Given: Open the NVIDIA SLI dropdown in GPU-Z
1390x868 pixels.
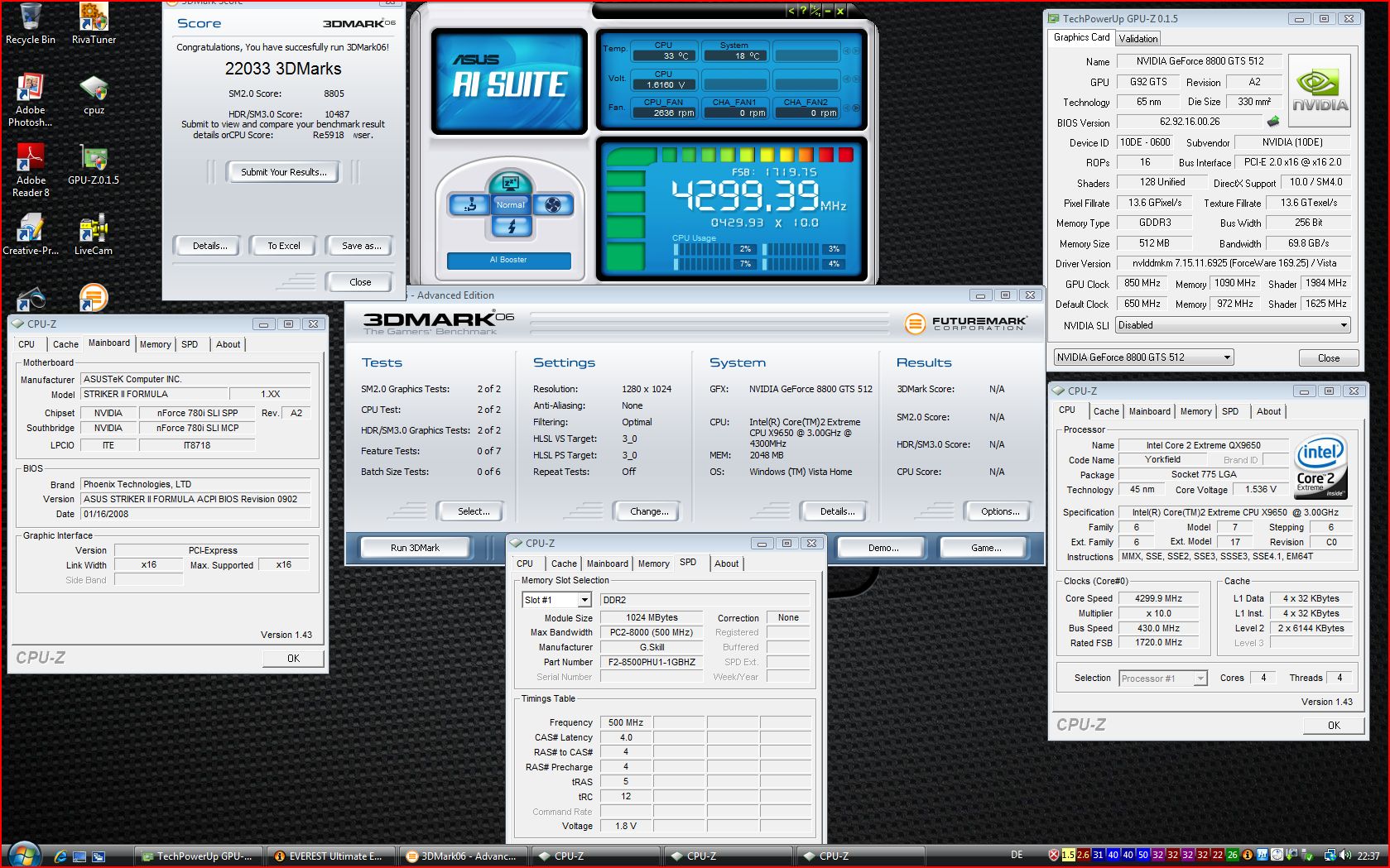Looking at the screenshot, I should tap(1233, 325).
